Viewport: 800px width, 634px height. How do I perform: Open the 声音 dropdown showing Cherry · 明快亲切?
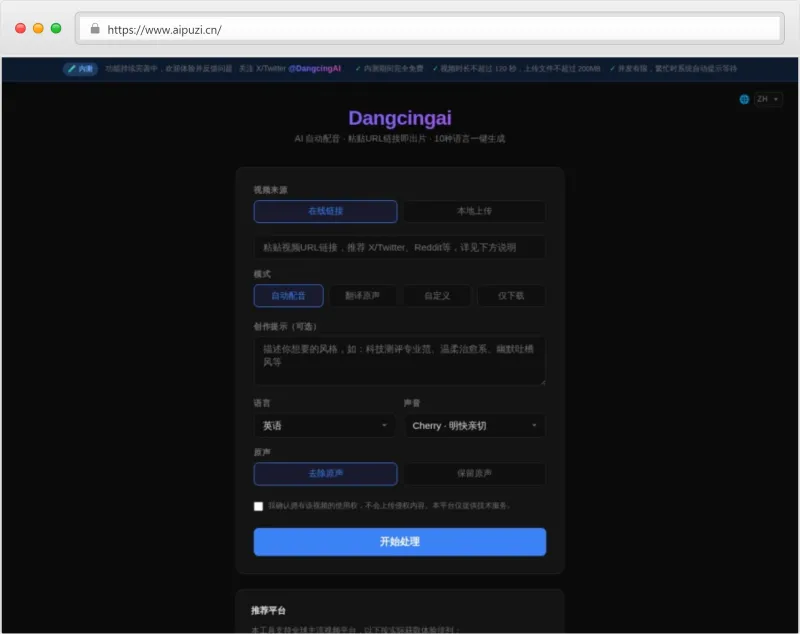474,425
